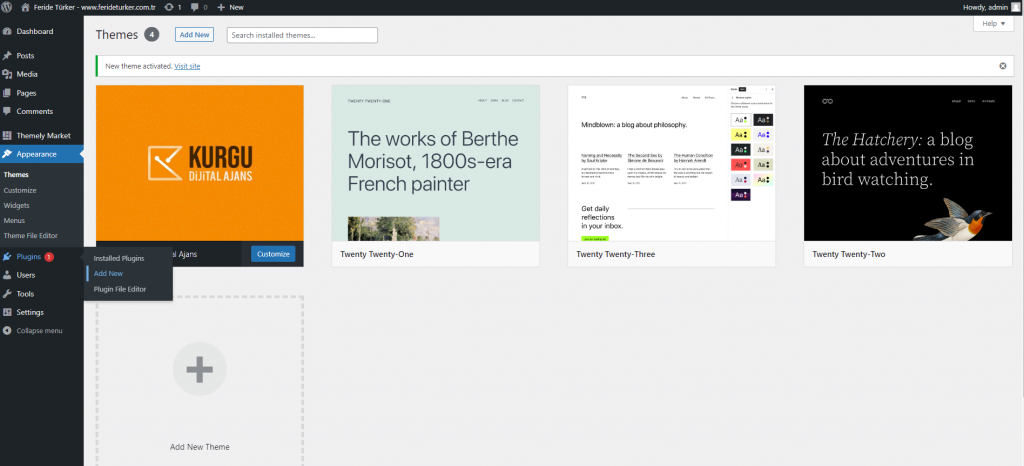Open Widgets under Appearance
The image size is (1024, 466).
[x=16, y=206]
